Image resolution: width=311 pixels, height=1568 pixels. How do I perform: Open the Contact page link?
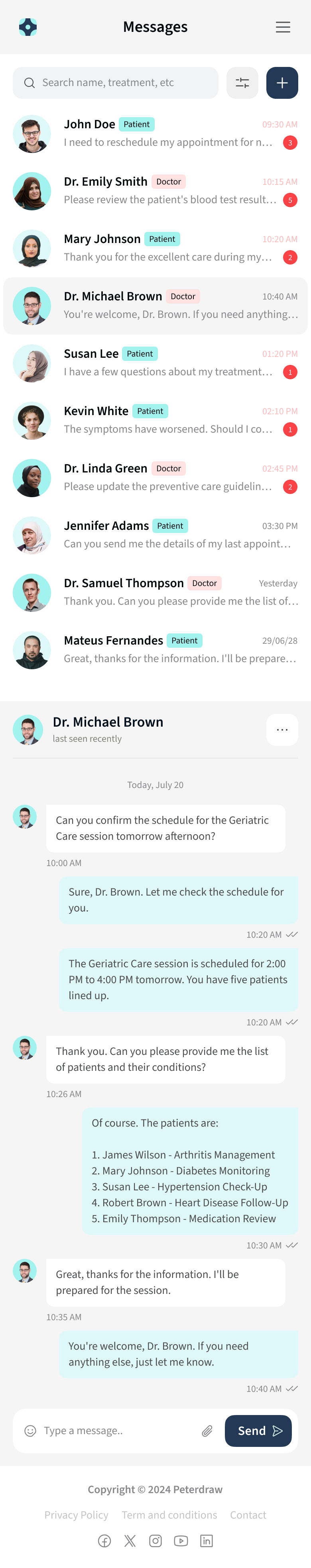click(x=248, y=1515)
